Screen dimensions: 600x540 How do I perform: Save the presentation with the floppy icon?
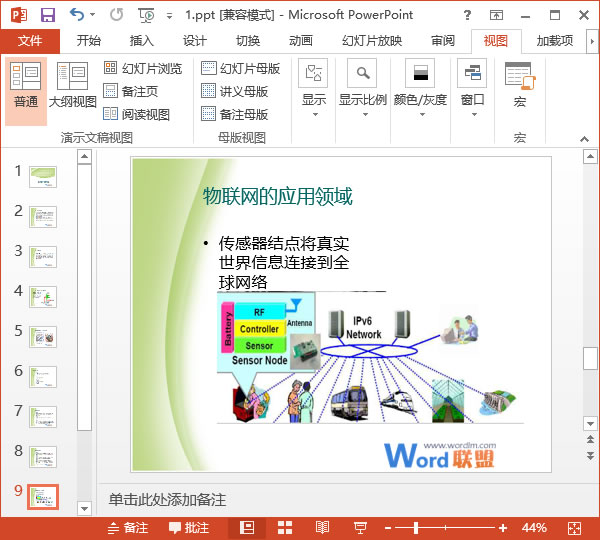pyautogui.click(x=48, y=15)
